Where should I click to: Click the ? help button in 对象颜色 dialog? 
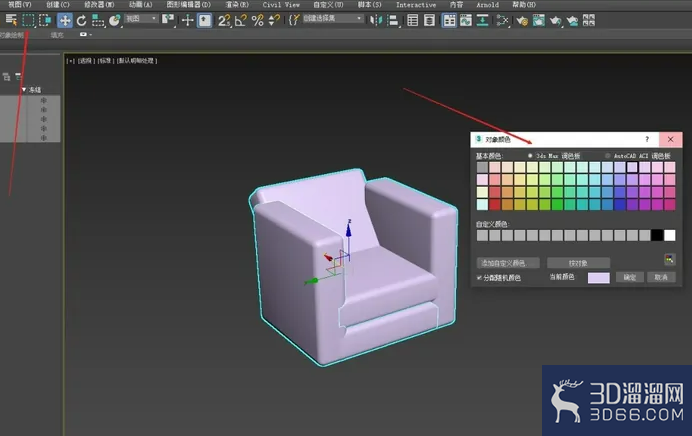[x=647, y=139]
